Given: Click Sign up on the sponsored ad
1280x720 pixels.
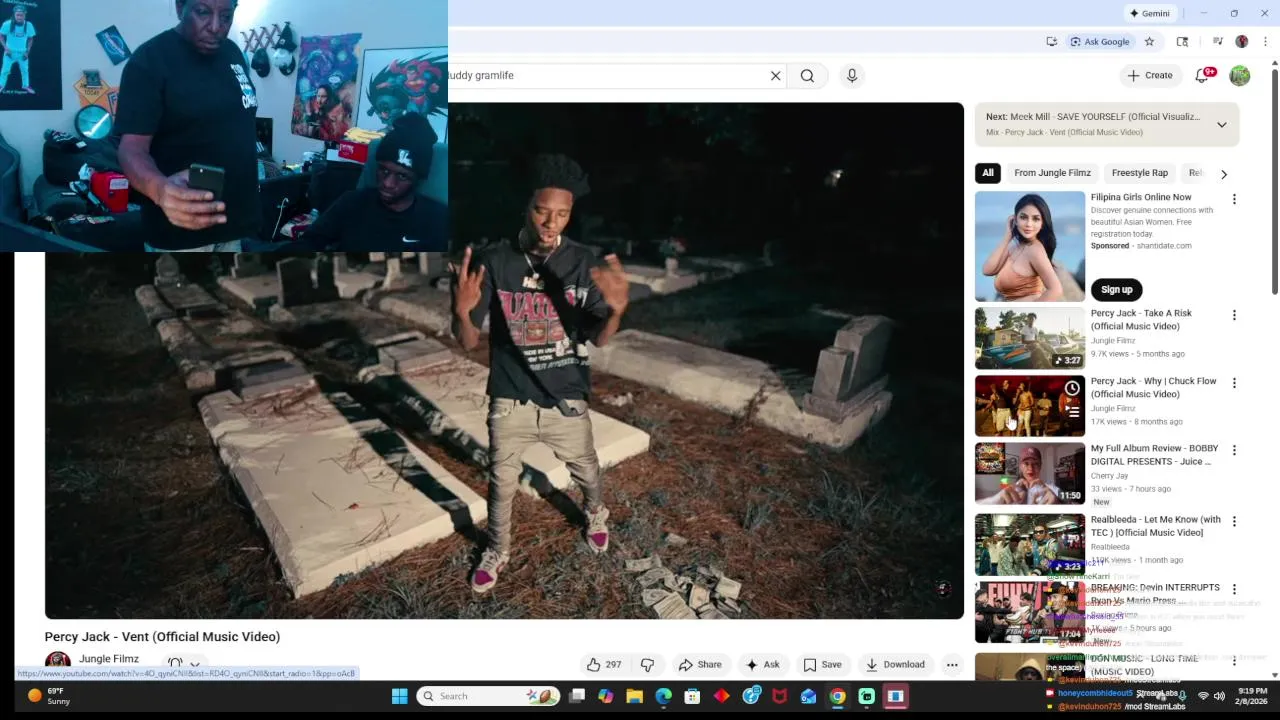Looking at the screenshot, I should point(1116,289).
